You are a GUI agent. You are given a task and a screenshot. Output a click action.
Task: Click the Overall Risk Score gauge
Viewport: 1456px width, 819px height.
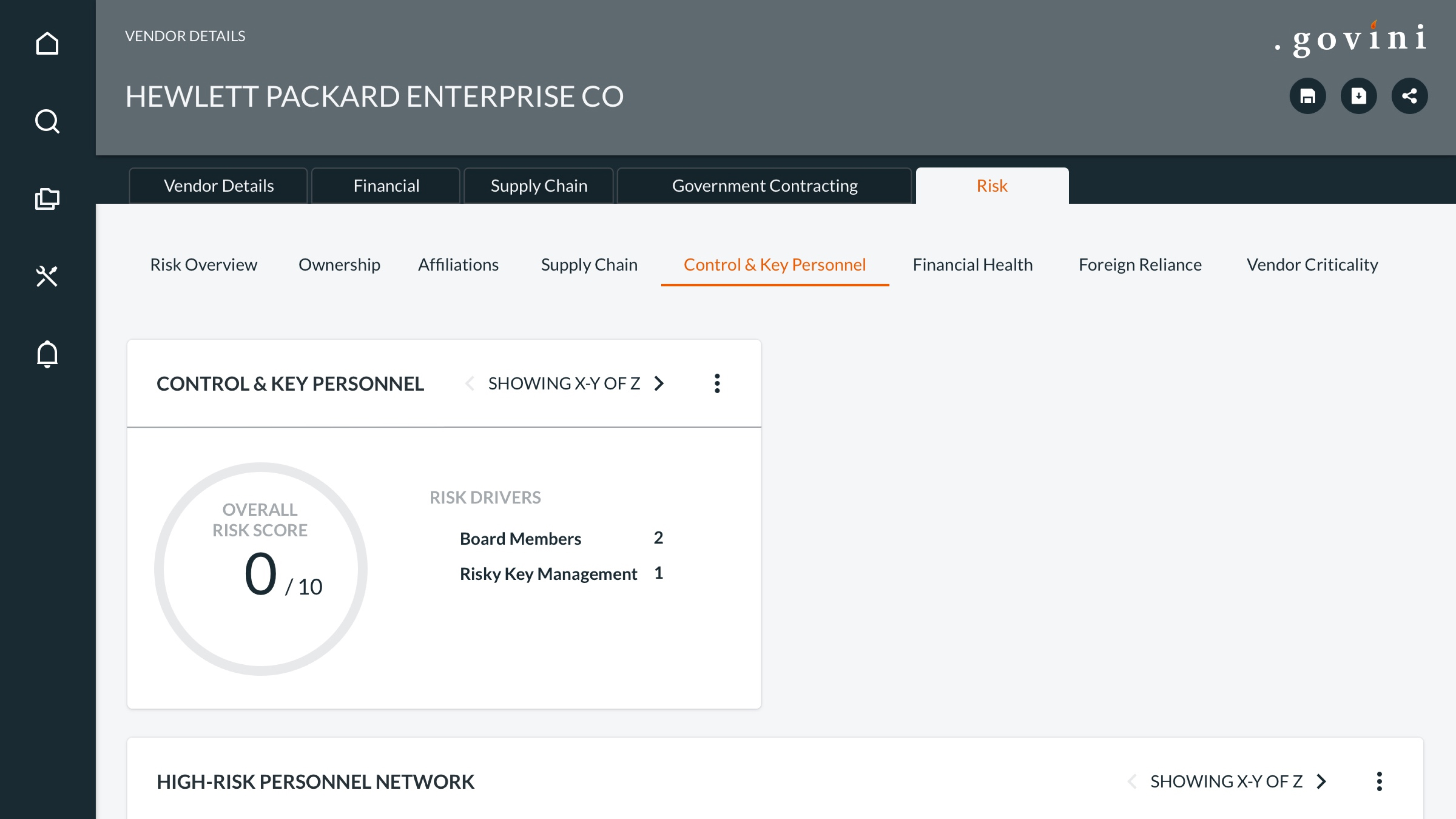[x=260, y=569]
